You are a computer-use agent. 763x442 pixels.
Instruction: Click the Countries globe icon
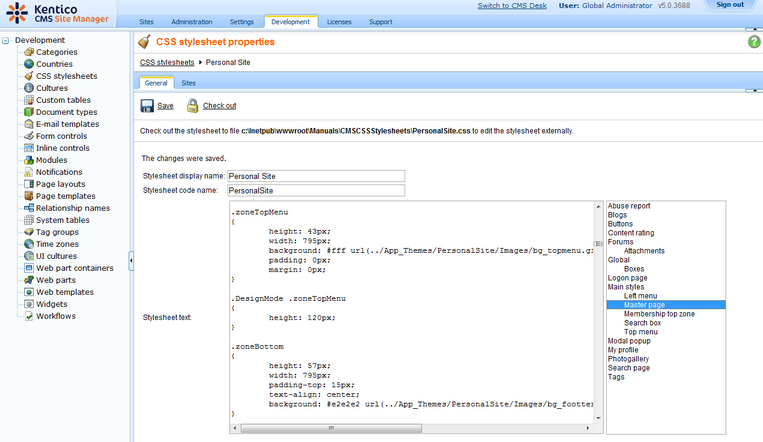click(x=29, y=64)
